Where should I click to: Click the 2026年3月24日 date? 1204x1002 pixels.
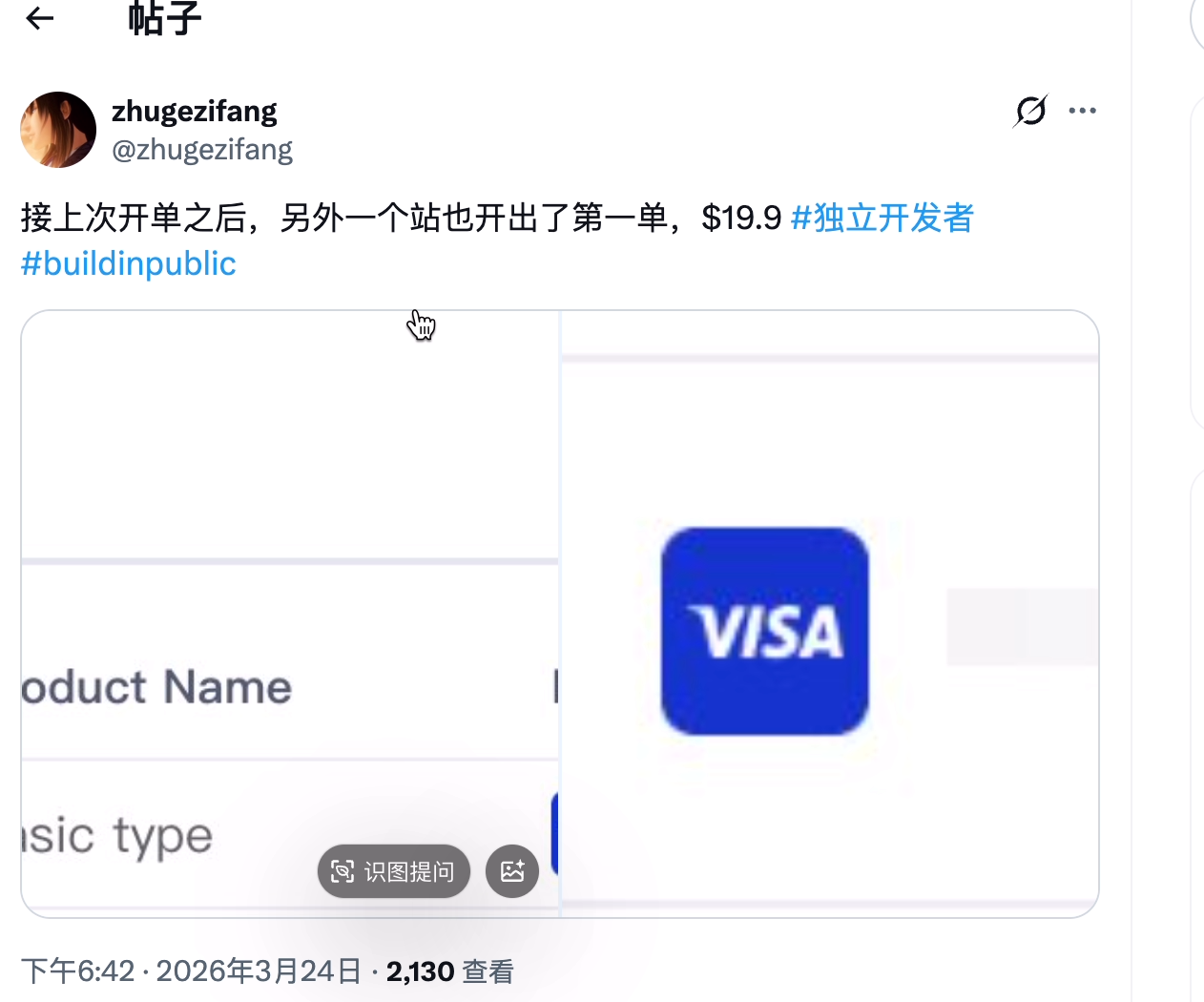click(x=259, y=971)
